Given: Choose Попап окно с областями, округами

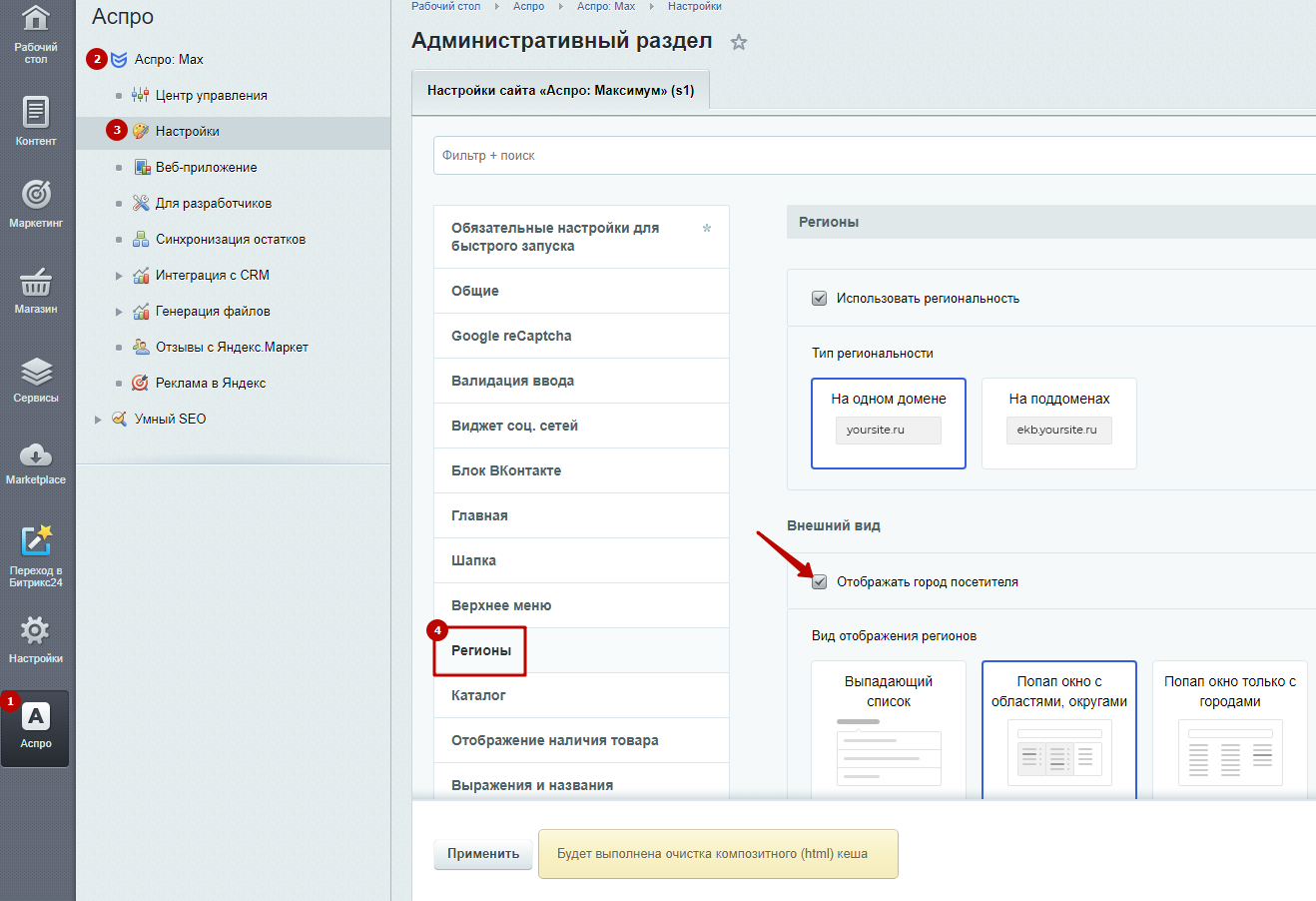Looking at the screenshot, I should pos(1059,730).
